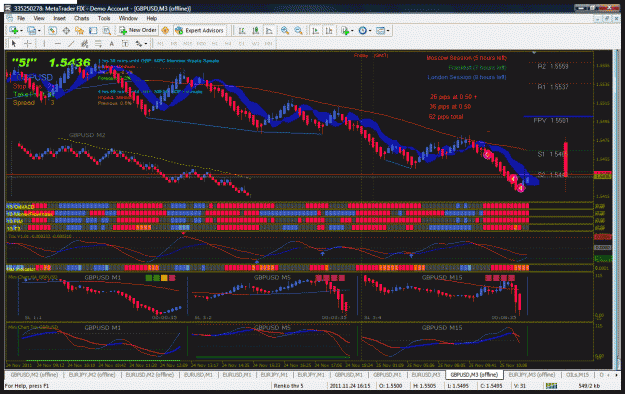Image resolution: width=625 pixels, height=394 pixels.
Task: Toggle the Bar Chart display mode
Action: click(242, 30)
